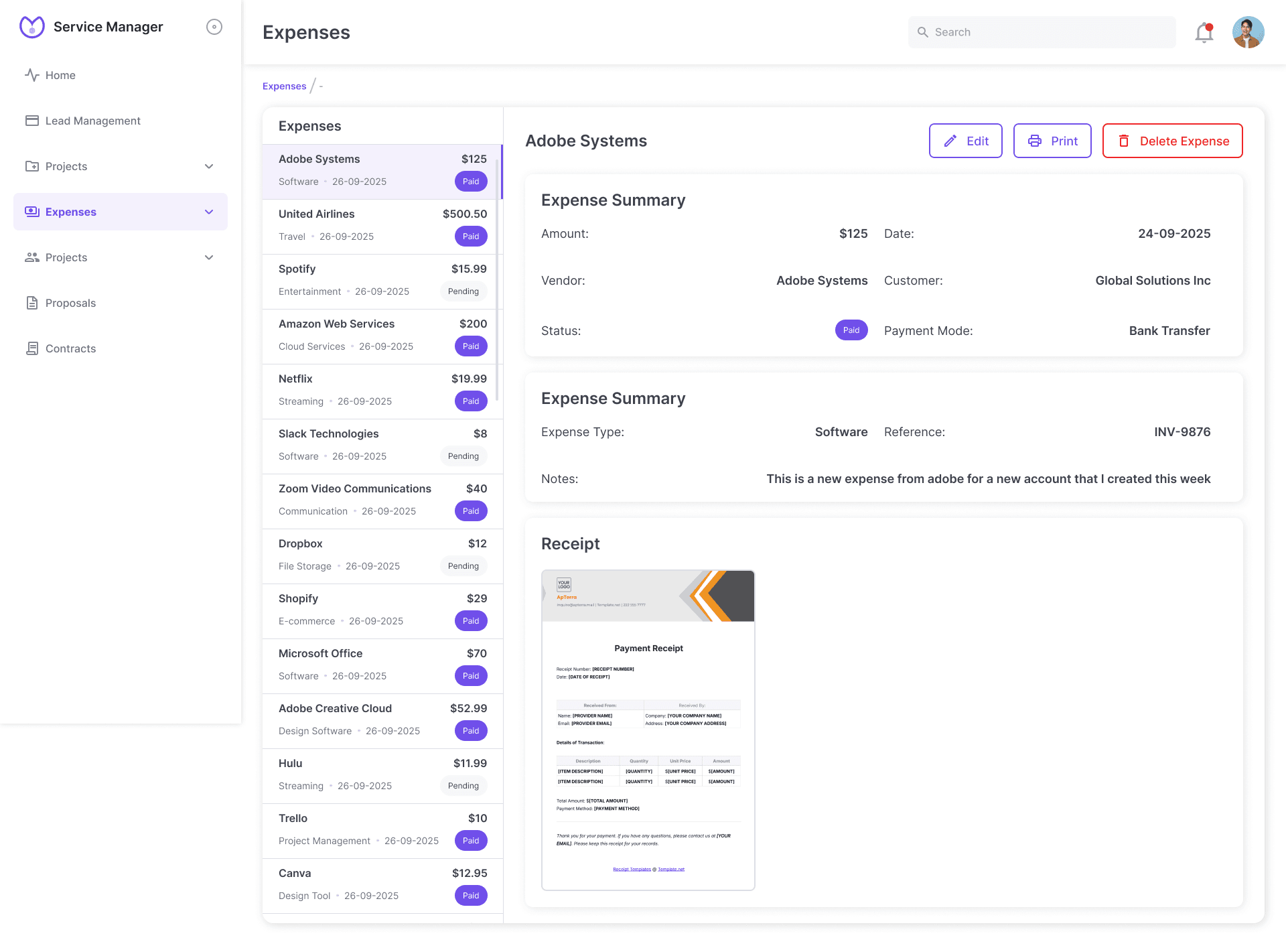Click the Lead Management card icon
1286x952 pixels.
pos(31,121)
